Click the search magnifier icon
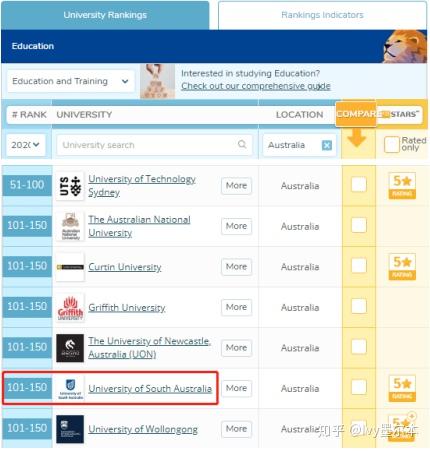The height and width of the screenshot is (451, 430). [242, 144]
